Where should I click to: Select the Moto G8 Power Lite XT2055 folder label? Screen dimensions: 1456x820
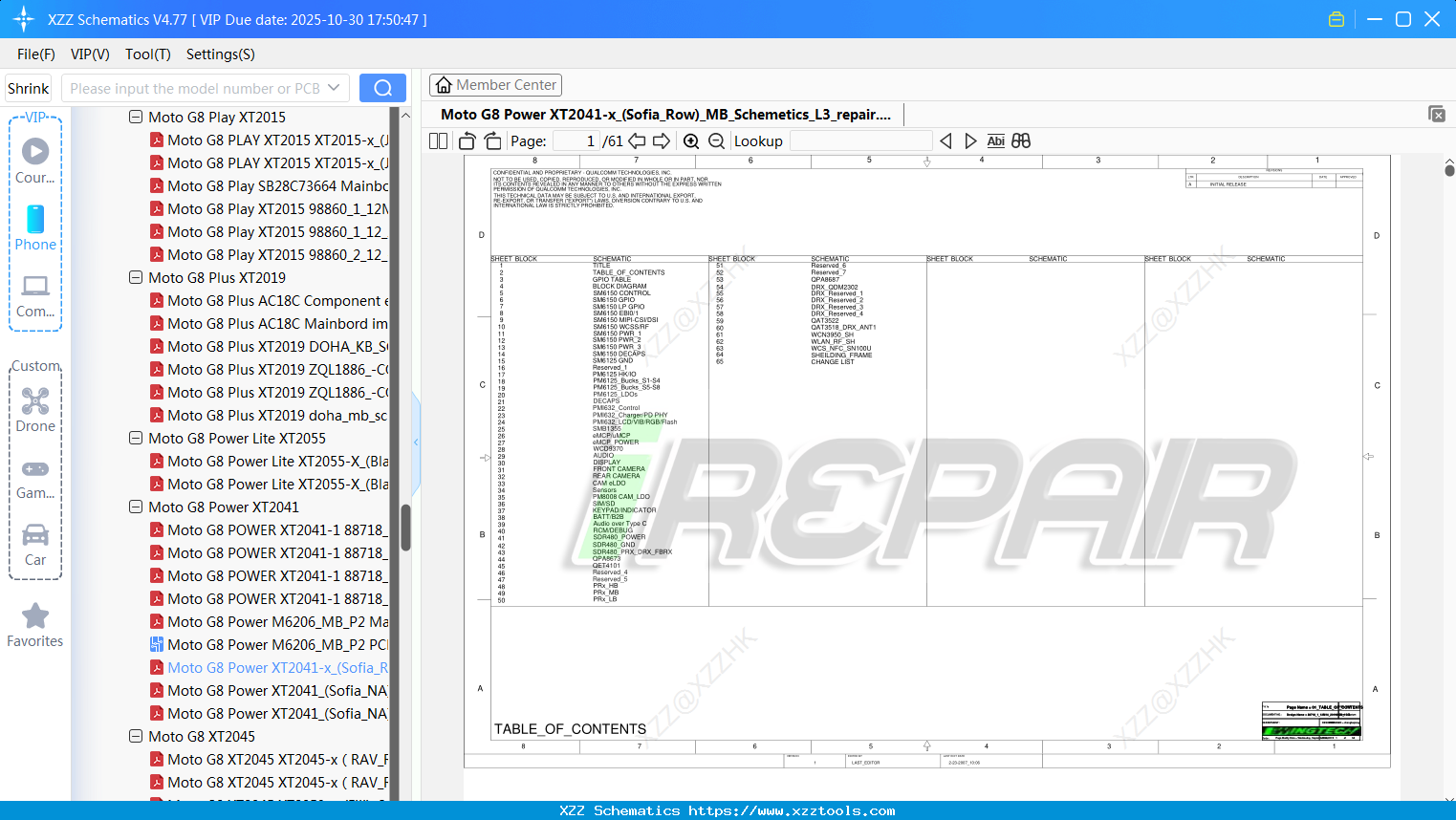[237, 438]
